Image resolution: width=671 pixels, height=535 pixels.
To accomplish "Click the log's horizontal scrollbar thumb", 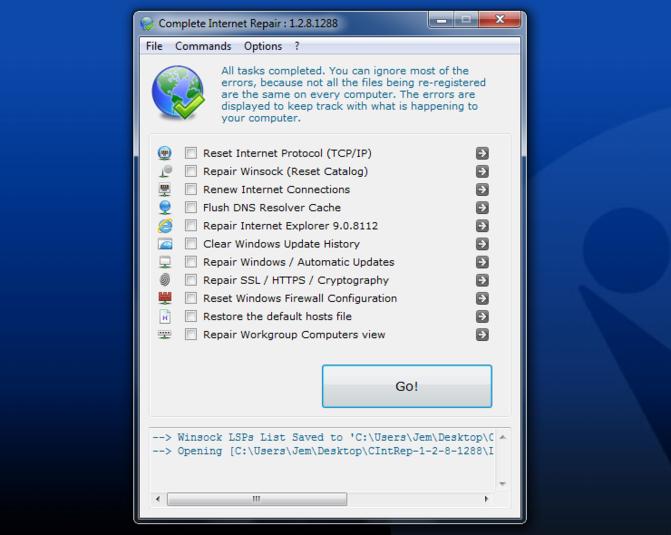I will (257, 499).
